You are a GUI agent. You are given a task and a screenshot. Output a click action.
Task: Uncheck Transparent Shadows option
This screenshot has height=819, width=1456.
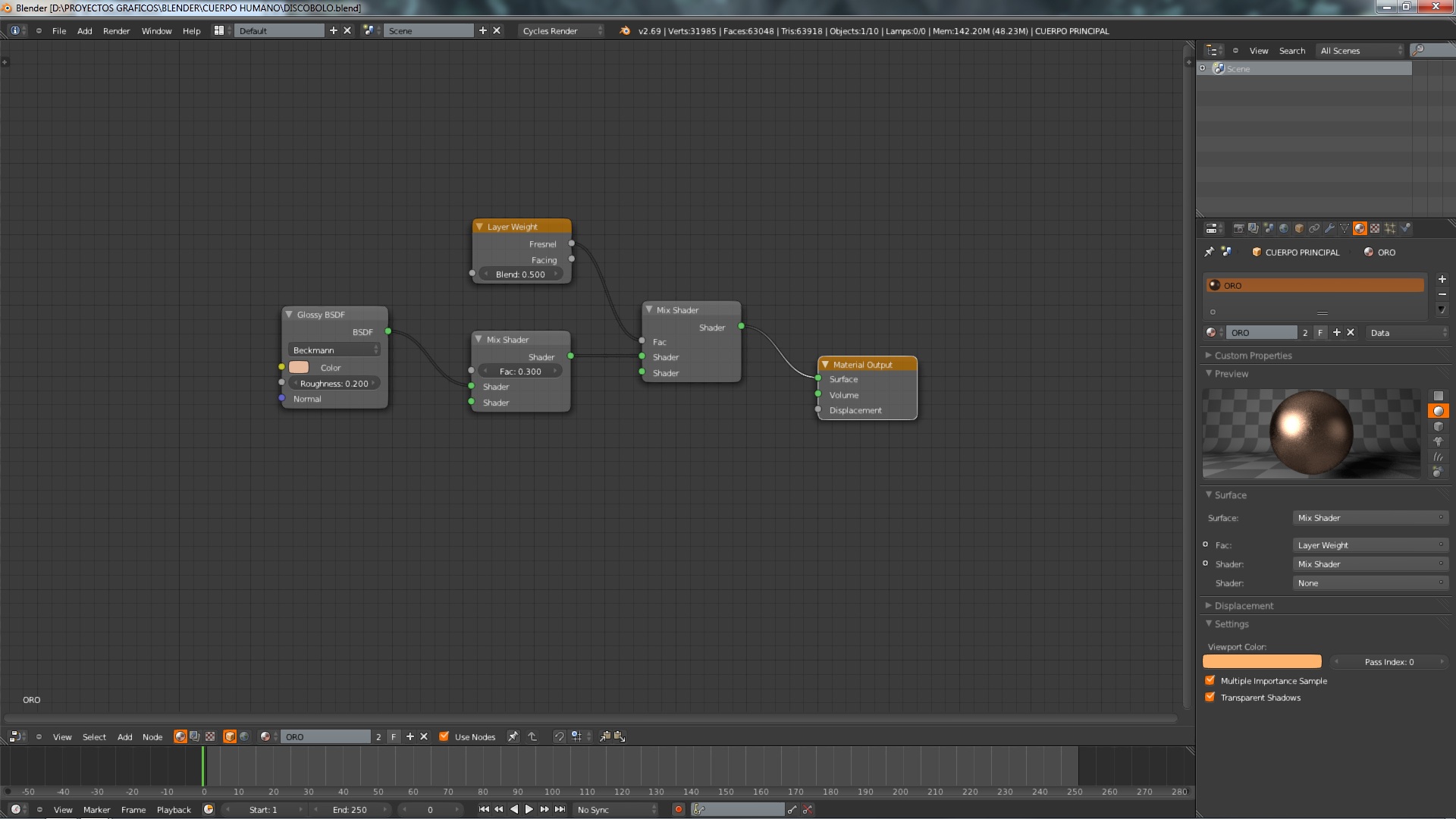[x=1210, y=697]
